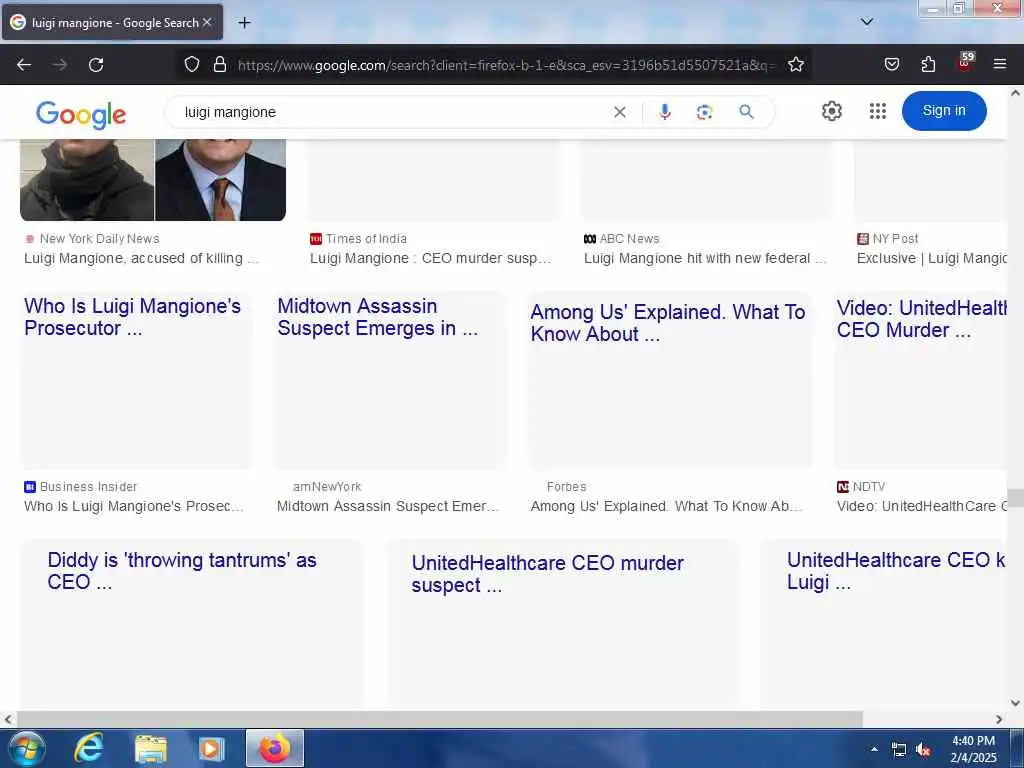
Task: Open search by image Lens icon
Action: coord(704,112)
